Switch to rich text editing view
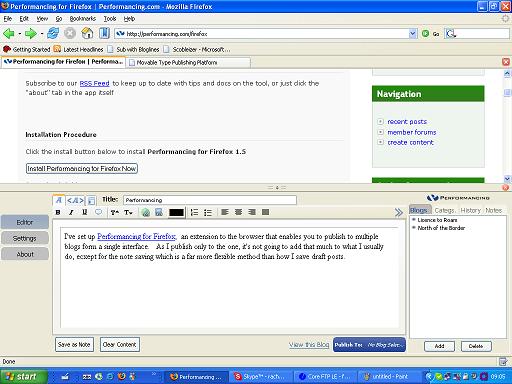The width and height of the screenshot is (512, 384). point(59,200)
